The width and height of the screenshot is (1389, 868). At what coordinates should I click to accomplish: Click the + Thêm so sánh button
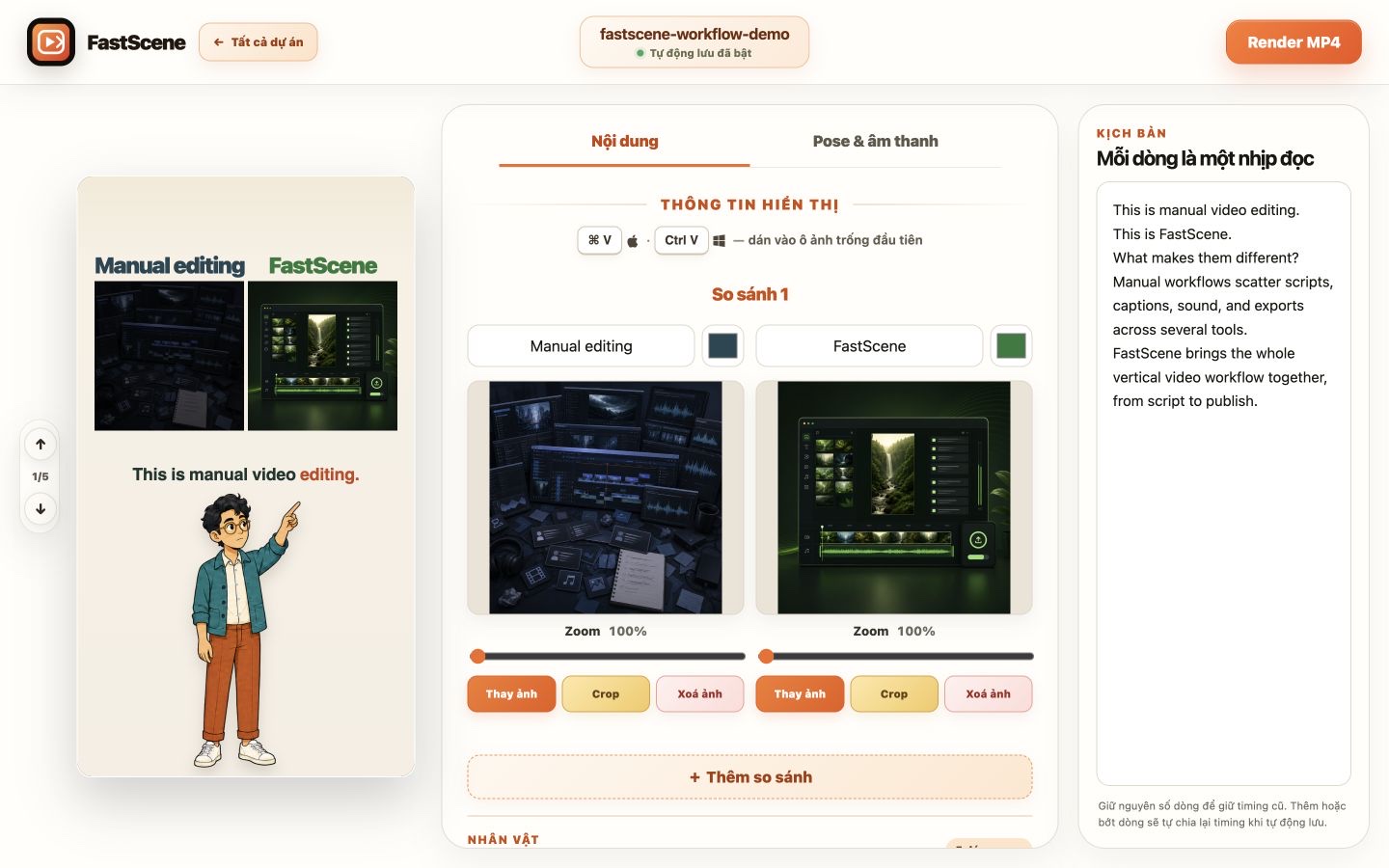point(749,777)
